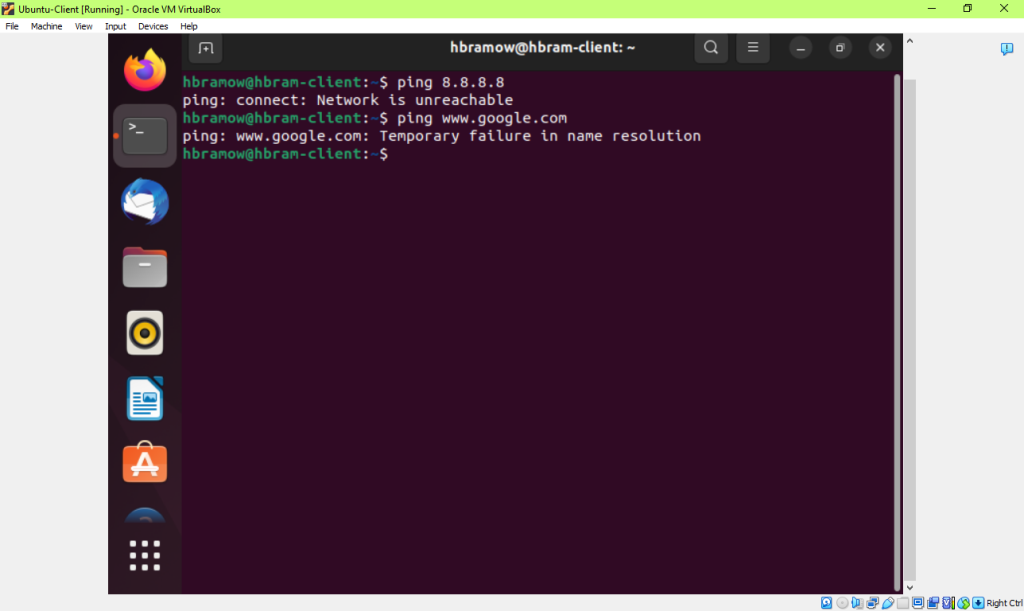Click the hard disk activity status icon
1024x611 pixels.
click(x=826, y=603)
